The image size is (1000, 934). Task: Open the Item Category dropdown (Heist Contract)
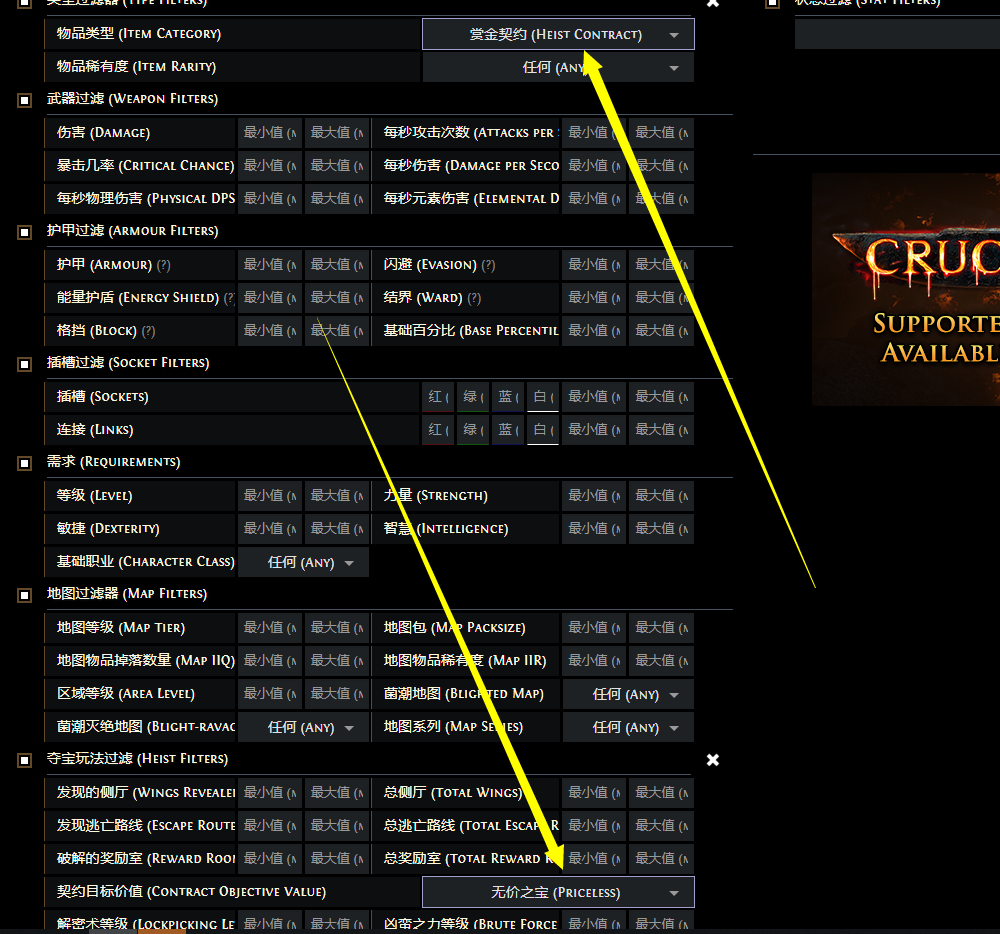[558, 34]
